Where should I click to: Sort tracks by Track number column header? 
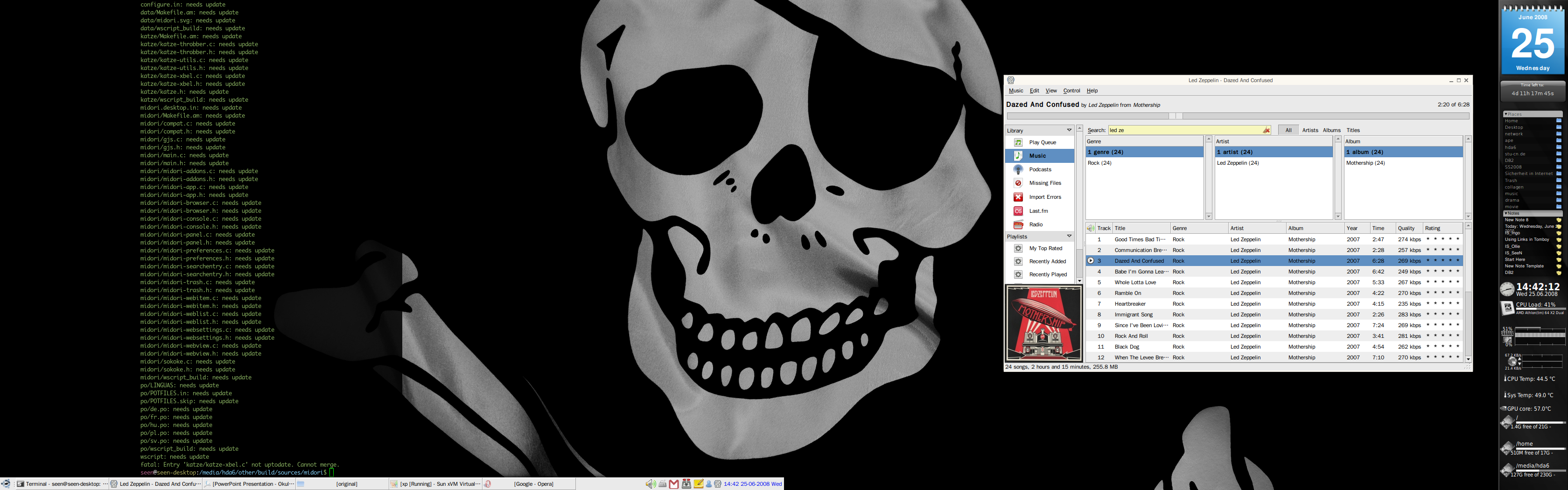pos(1104,228)
